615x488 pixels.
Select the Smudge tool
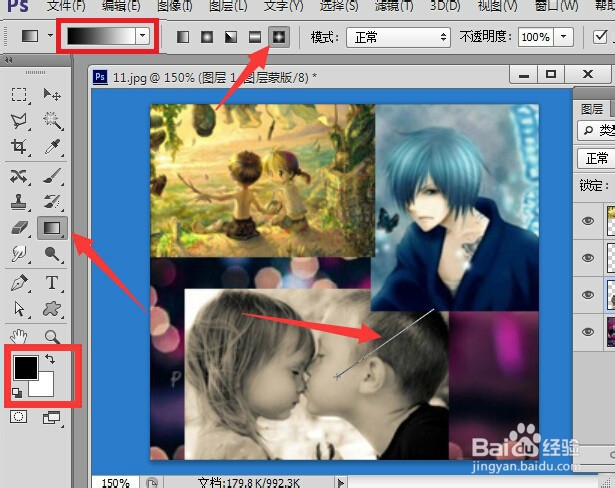[19, 254]
